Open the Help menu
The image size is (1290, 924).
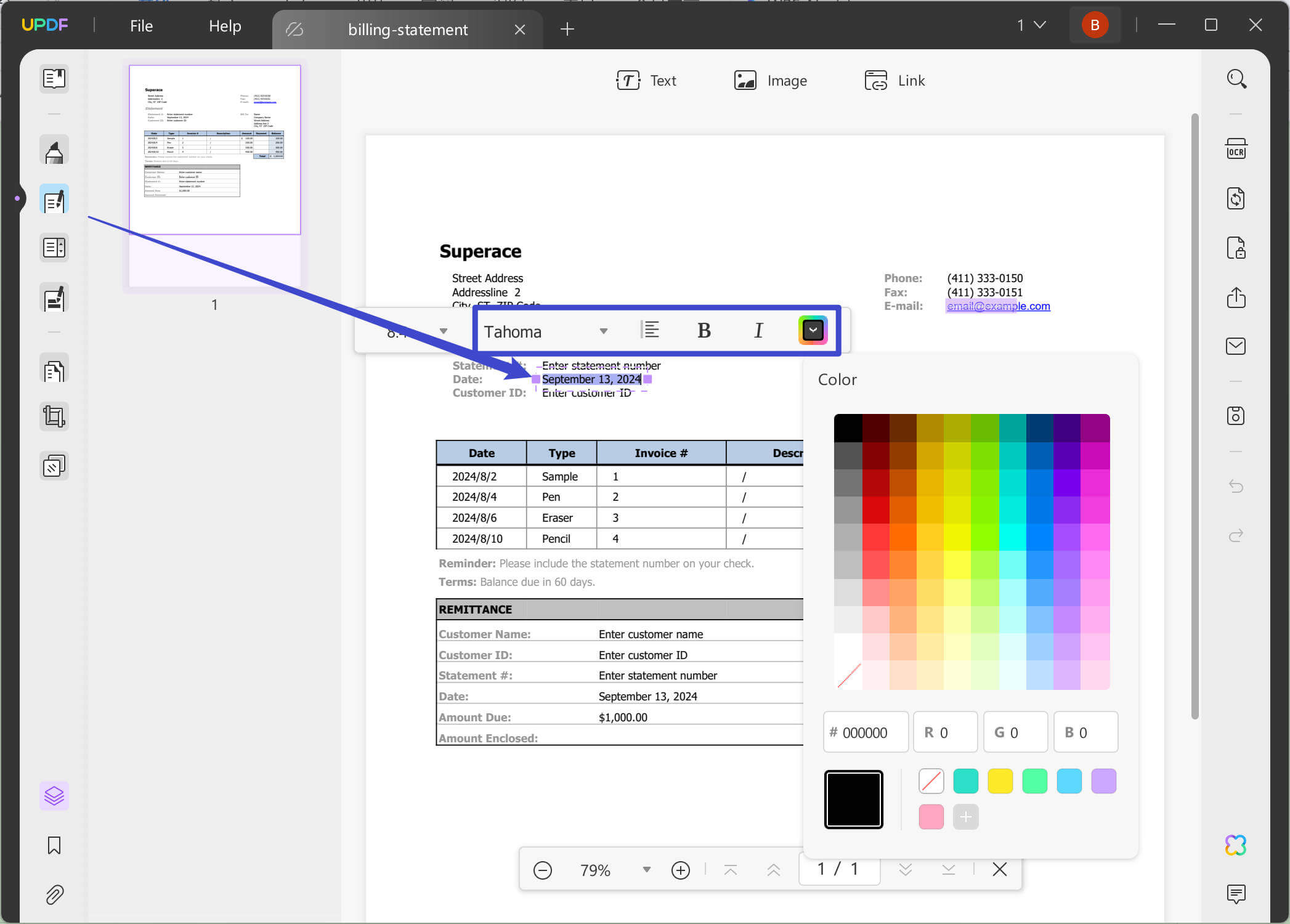click(224, 25)
